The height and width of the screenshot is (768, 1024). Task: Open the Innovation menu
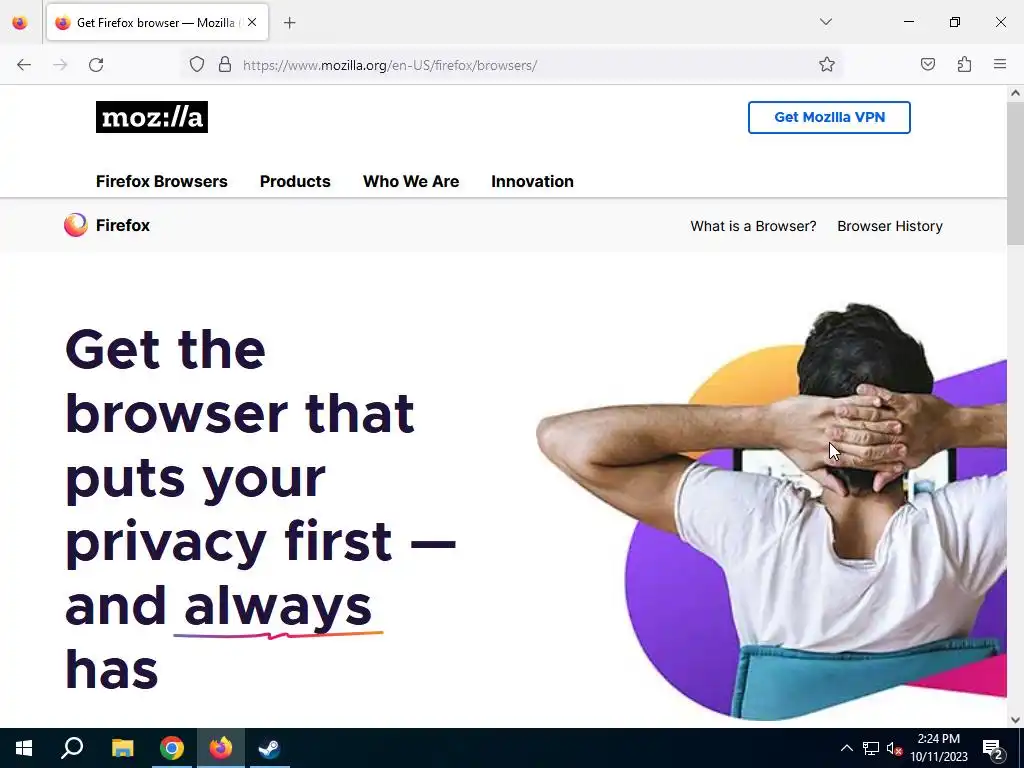[x=532, y=182]
